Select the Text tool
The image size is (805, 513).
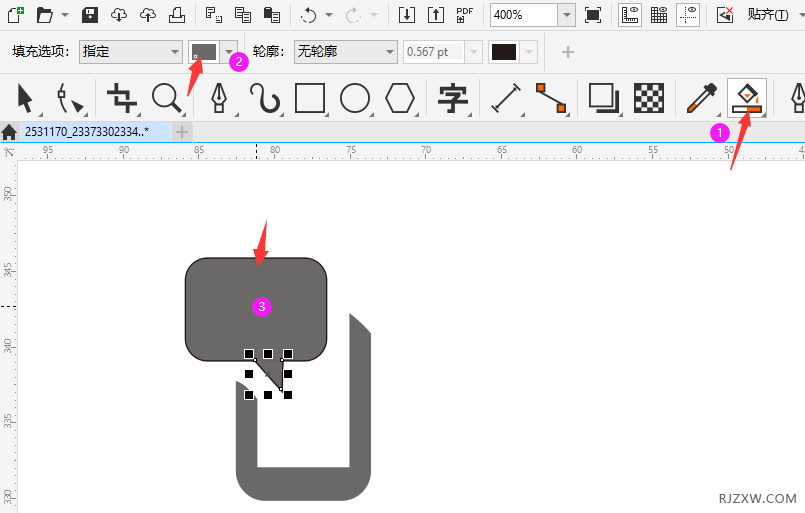[x=452, y=98]
